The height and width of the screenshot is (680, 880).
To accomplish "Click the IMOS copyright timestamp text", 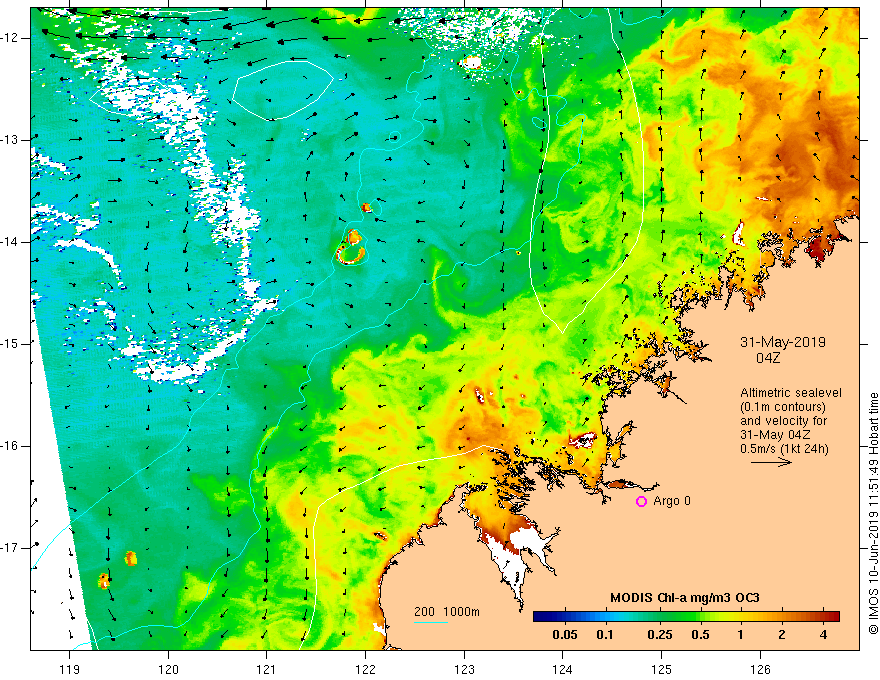I will pyautogui.click(x=873, y=513).
